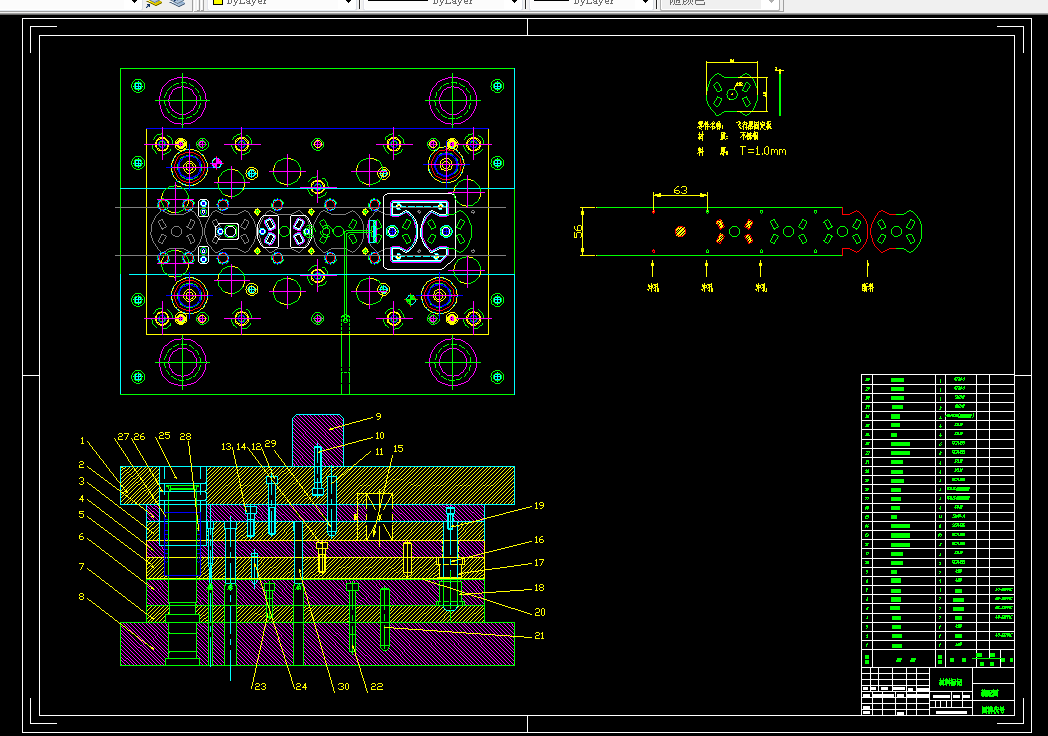1048x736 pixels.
Task: Click part balloon number 30
Action: [344, 687]
